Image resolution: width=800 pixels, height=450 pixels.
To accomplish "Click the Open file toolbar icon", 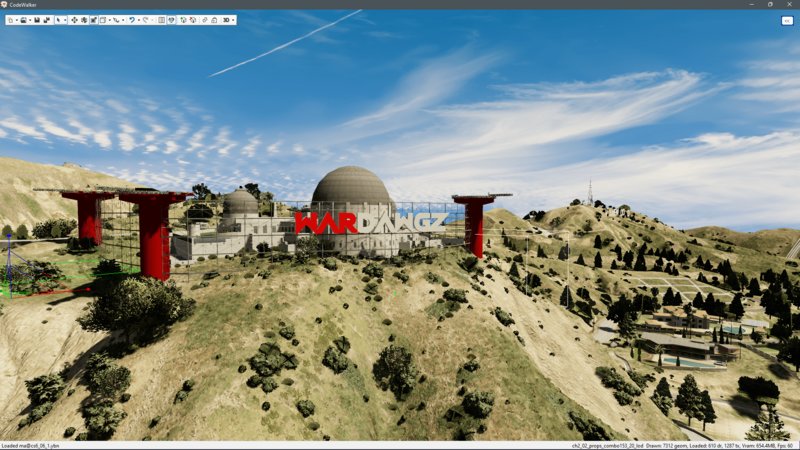I will pos(23,20).
